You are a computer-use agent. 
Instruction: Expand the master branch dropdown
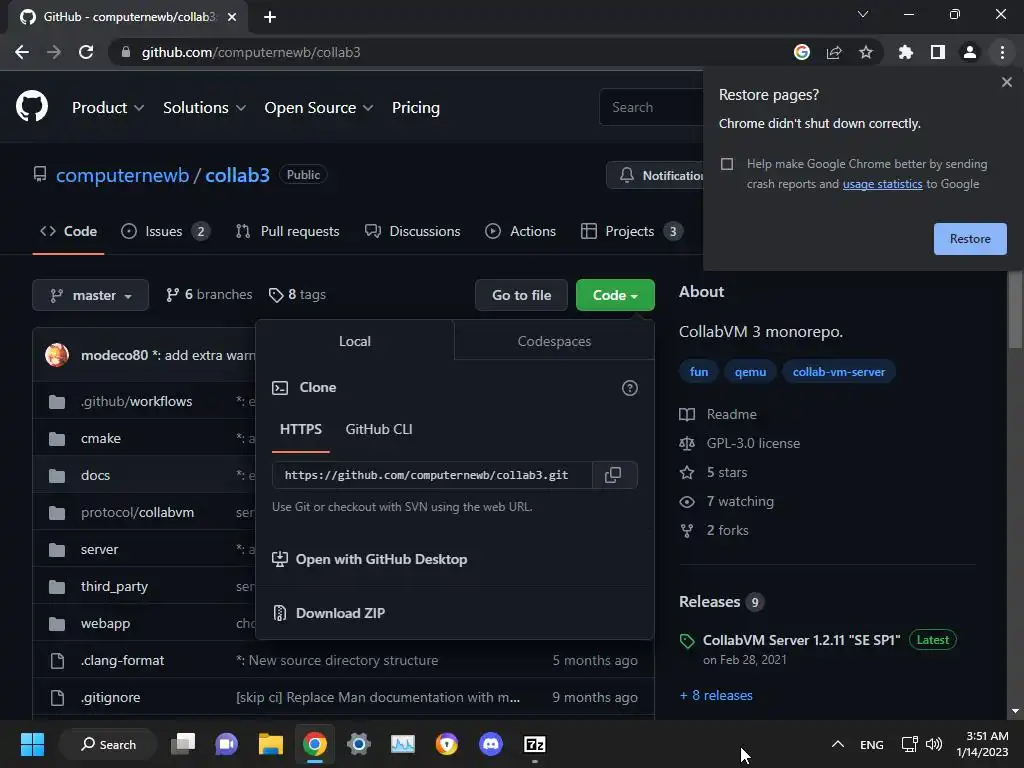coord(91,295)
